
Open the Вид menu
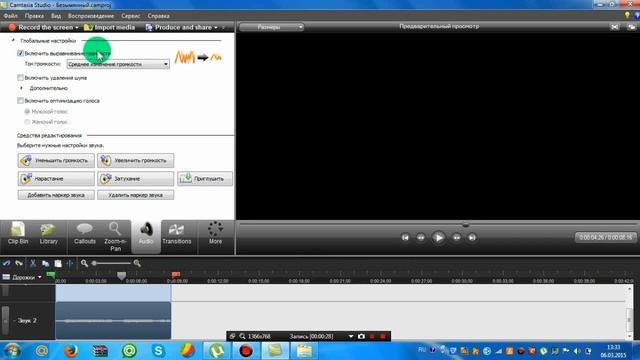click(x=56, y=16)
